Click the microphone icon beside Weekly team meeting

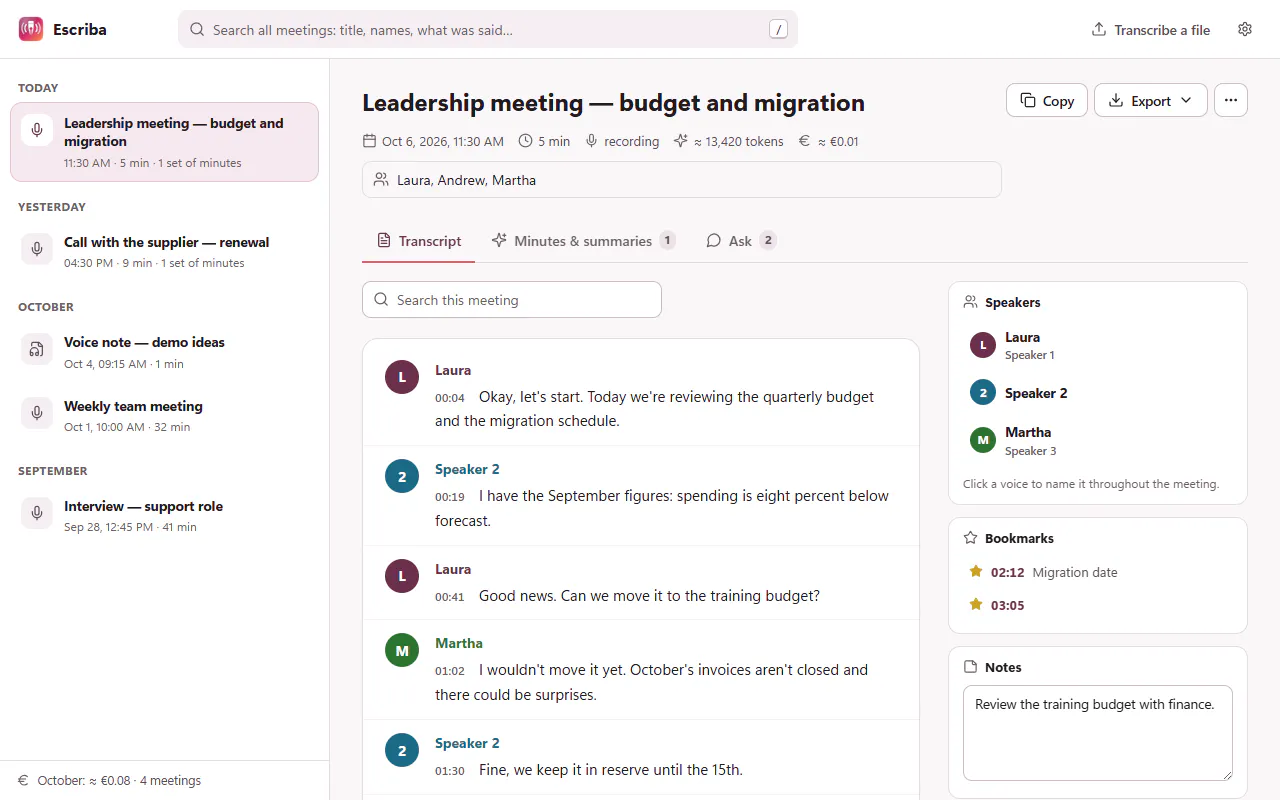[x=37, y=413]
